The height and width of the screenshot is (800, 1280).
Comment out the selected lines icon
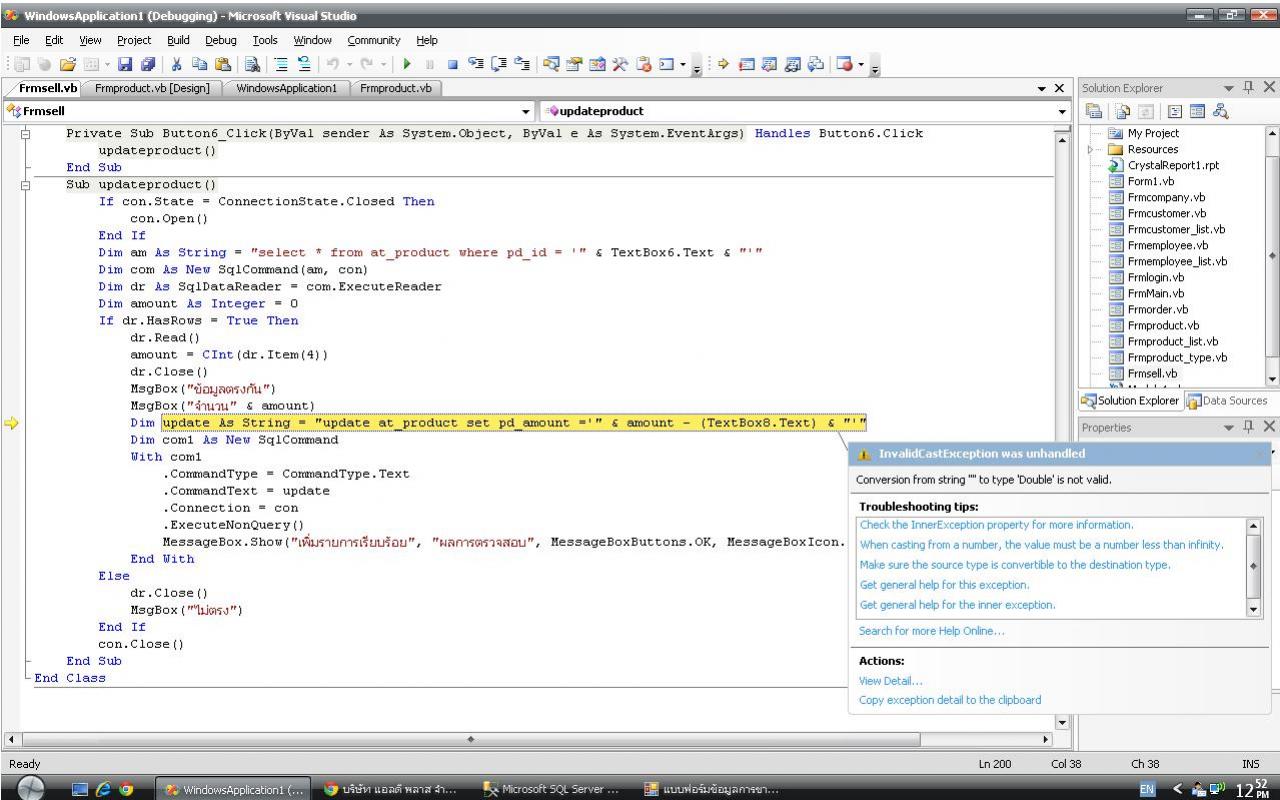[x=281, y=64]
